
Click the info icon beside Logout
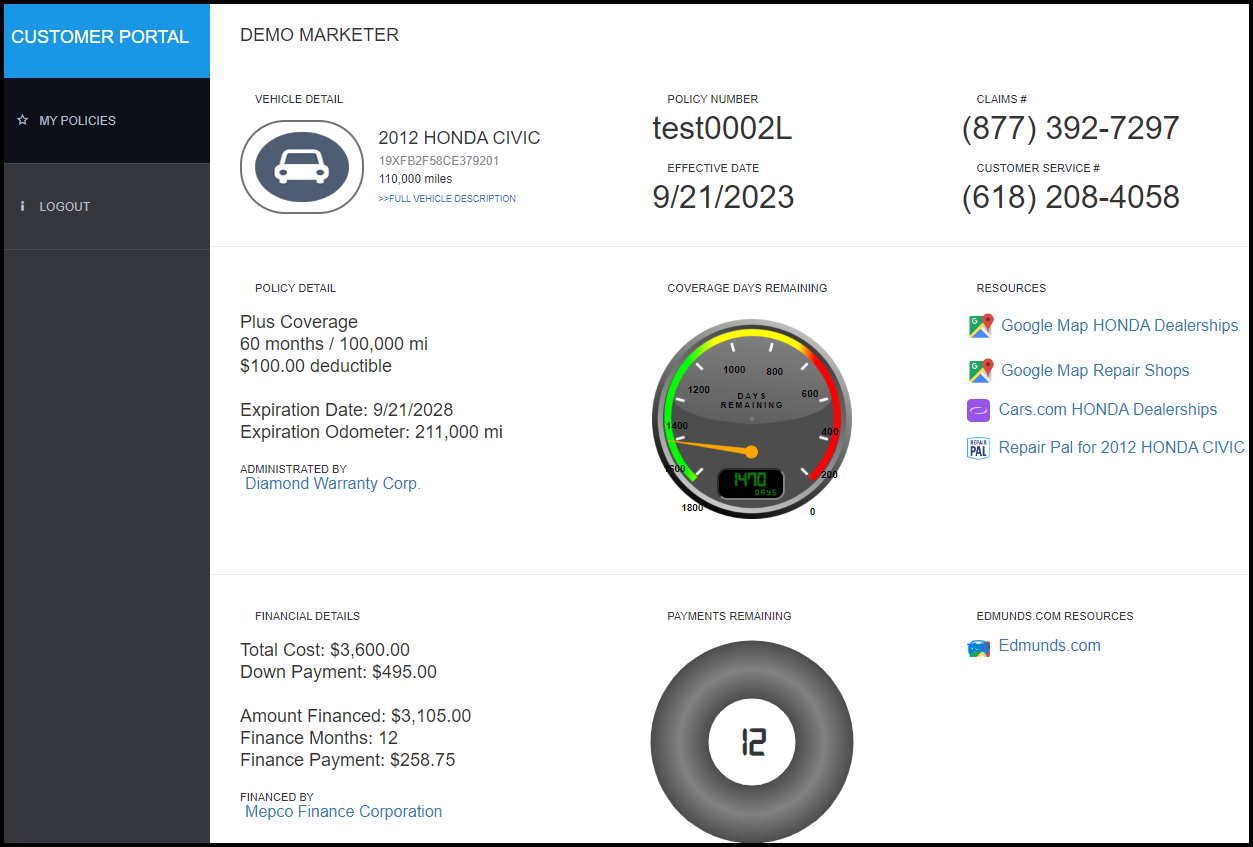coord(22,206)
